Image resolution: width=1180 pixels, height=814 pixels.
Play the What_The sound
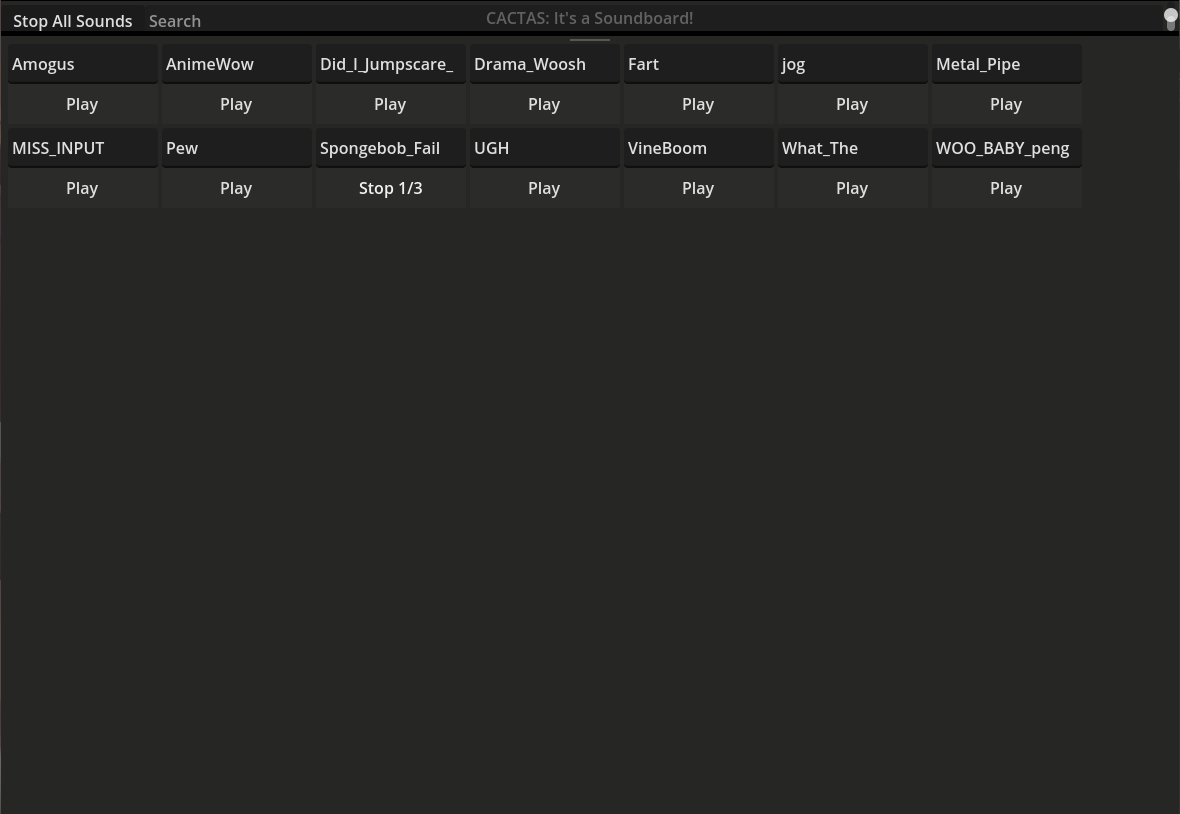click(x=853, y=189)
